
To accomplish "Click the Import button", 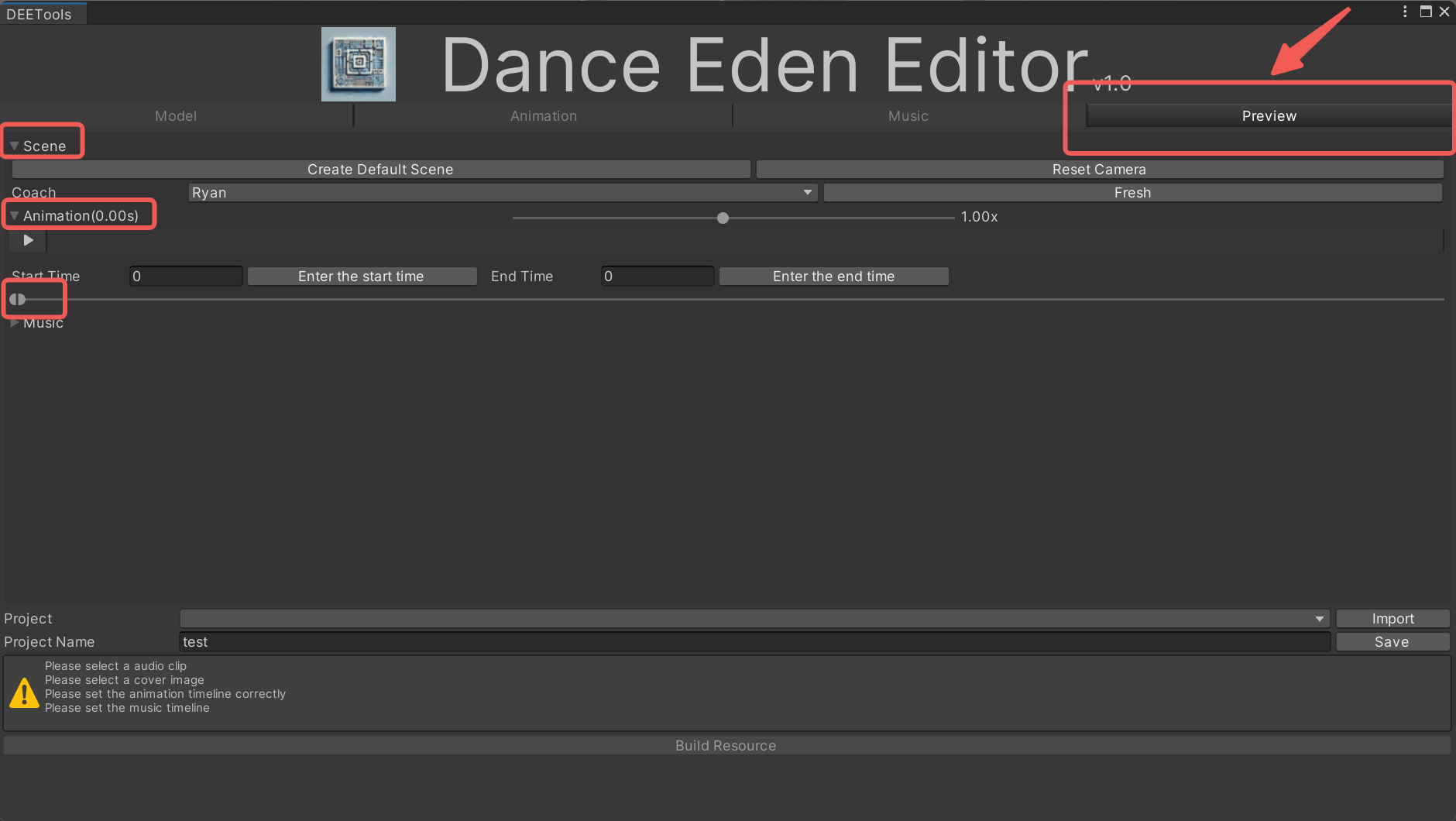I will [1392, 618].
